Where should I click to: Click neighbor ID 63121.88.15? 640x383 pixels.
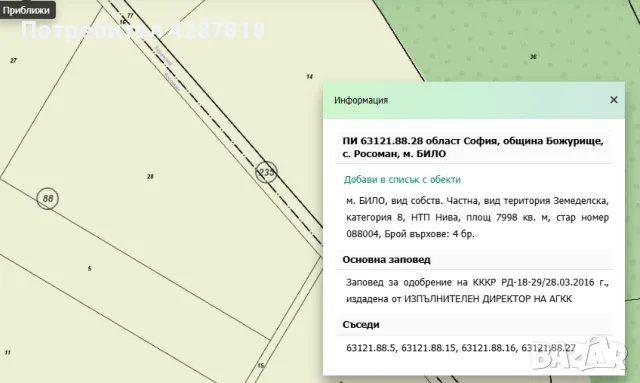point(428,348)
